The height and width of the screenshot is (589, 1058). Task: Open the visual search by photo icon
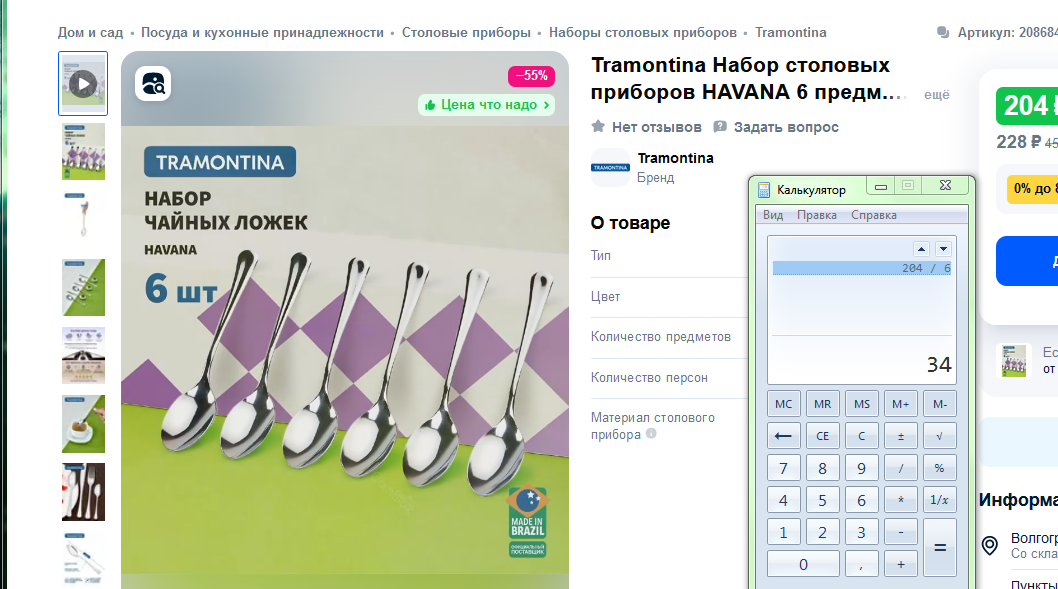coord(153,84)
